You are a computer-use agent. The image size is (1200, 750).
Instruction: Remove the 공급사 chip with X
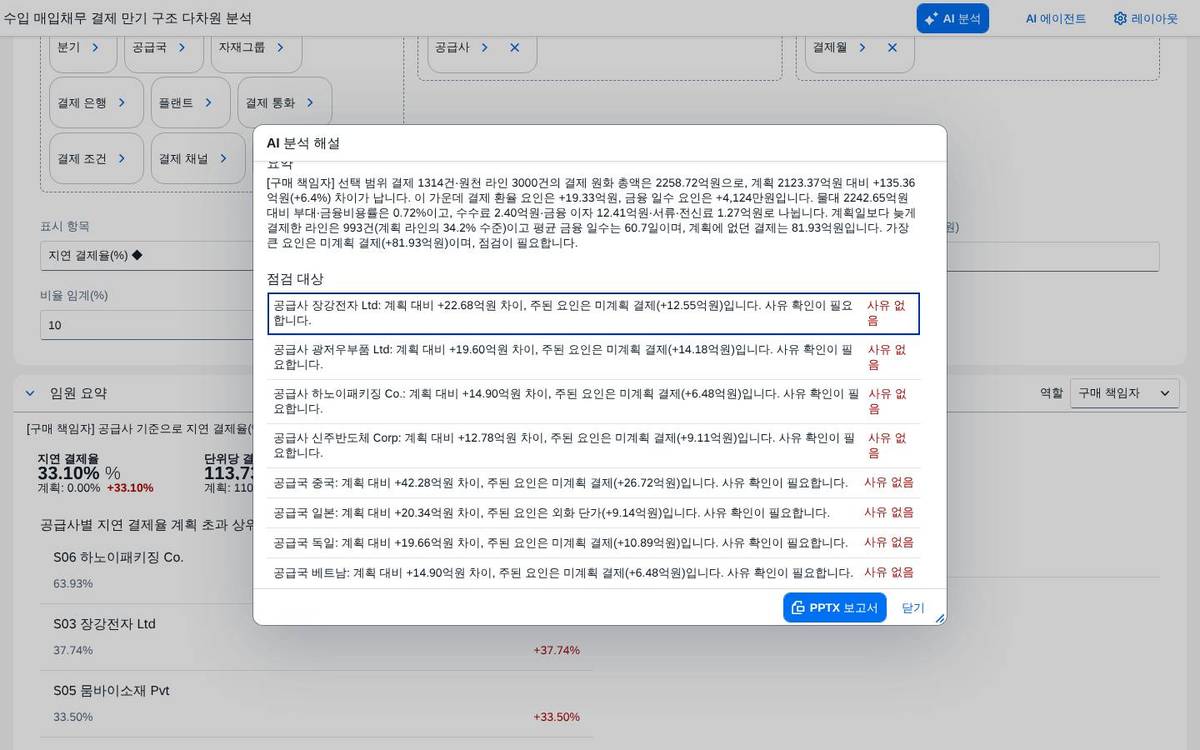click(514, 47)
